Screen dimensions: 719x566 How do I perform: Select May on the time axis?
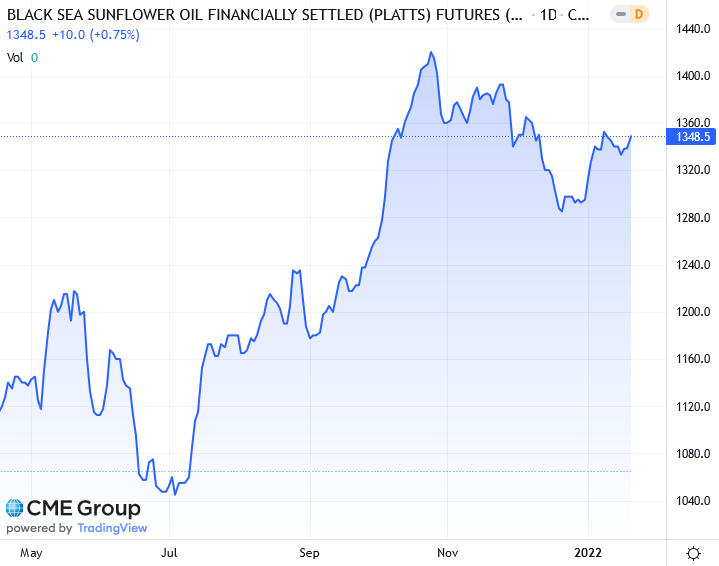coord(31,552)
